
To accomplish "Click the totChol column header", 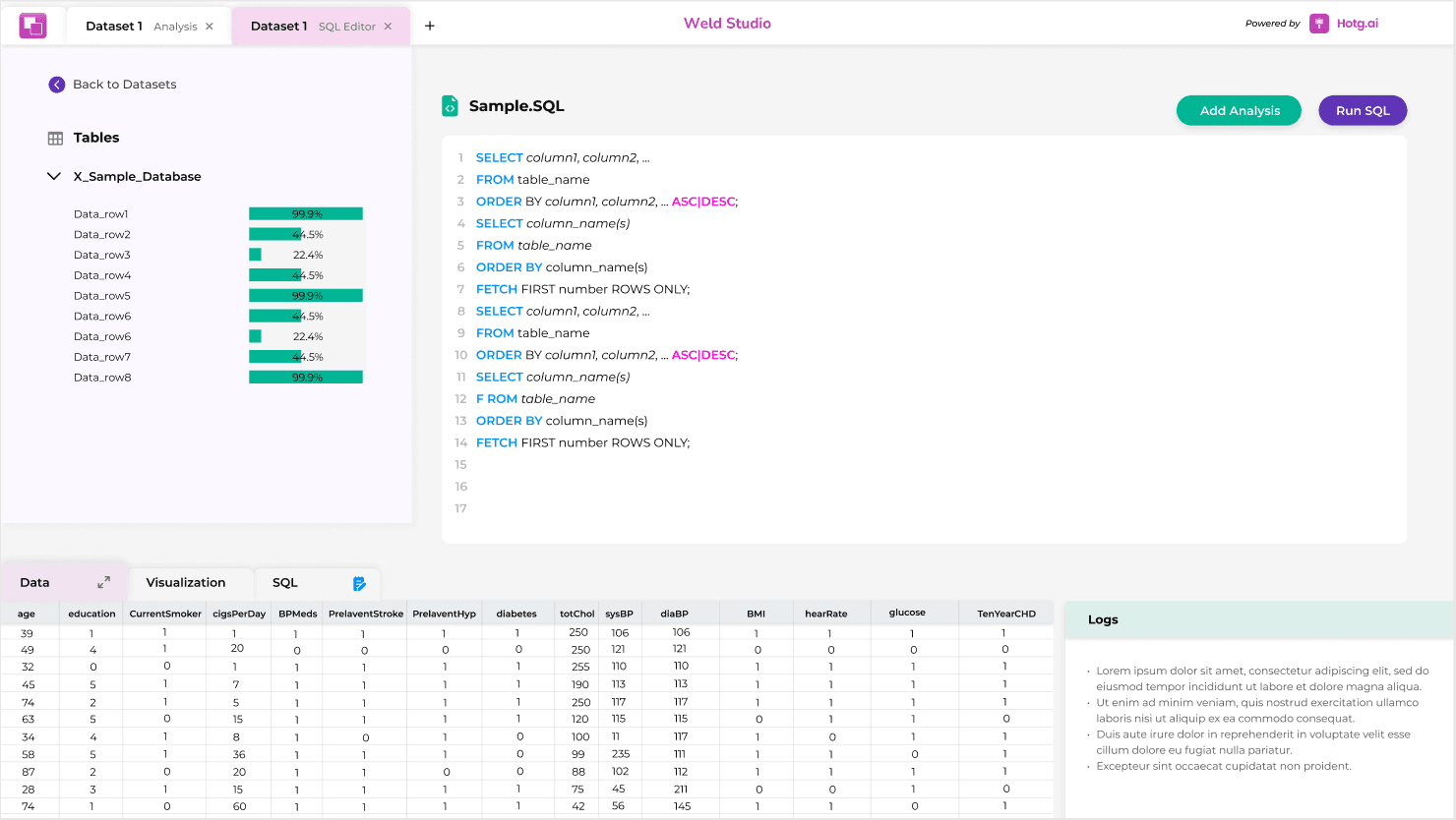I will point(577,614).
